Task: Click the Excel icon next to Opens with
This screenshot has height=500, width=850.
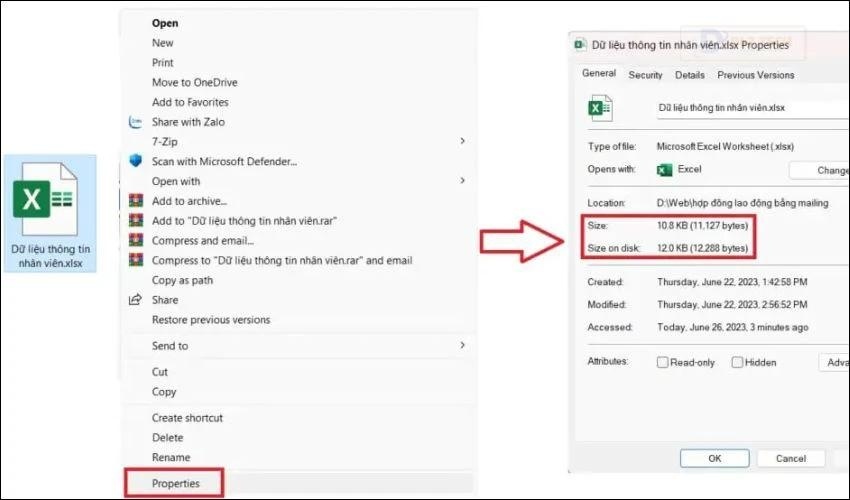Action: click(663, 170)
